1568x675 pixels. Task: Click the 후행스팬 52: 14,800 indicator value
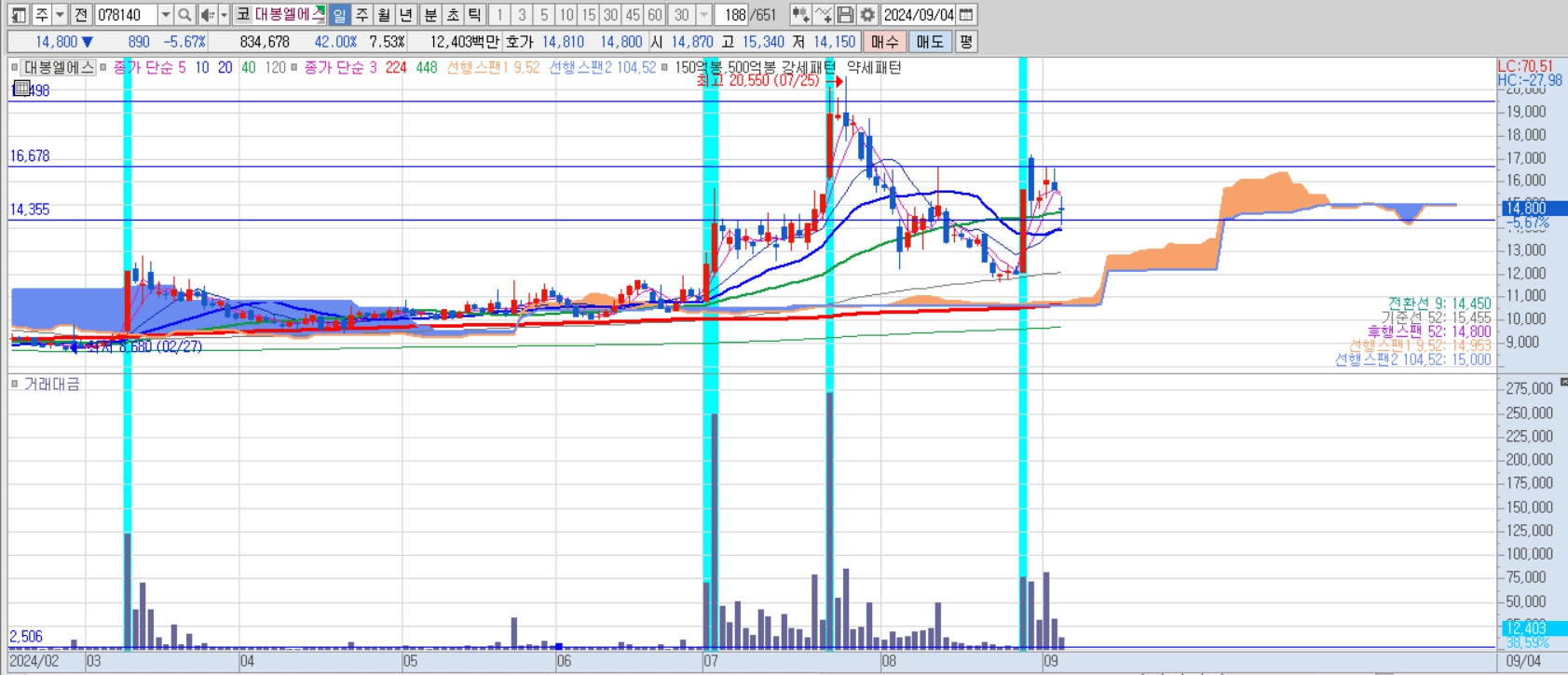(x=1429, y=331)
